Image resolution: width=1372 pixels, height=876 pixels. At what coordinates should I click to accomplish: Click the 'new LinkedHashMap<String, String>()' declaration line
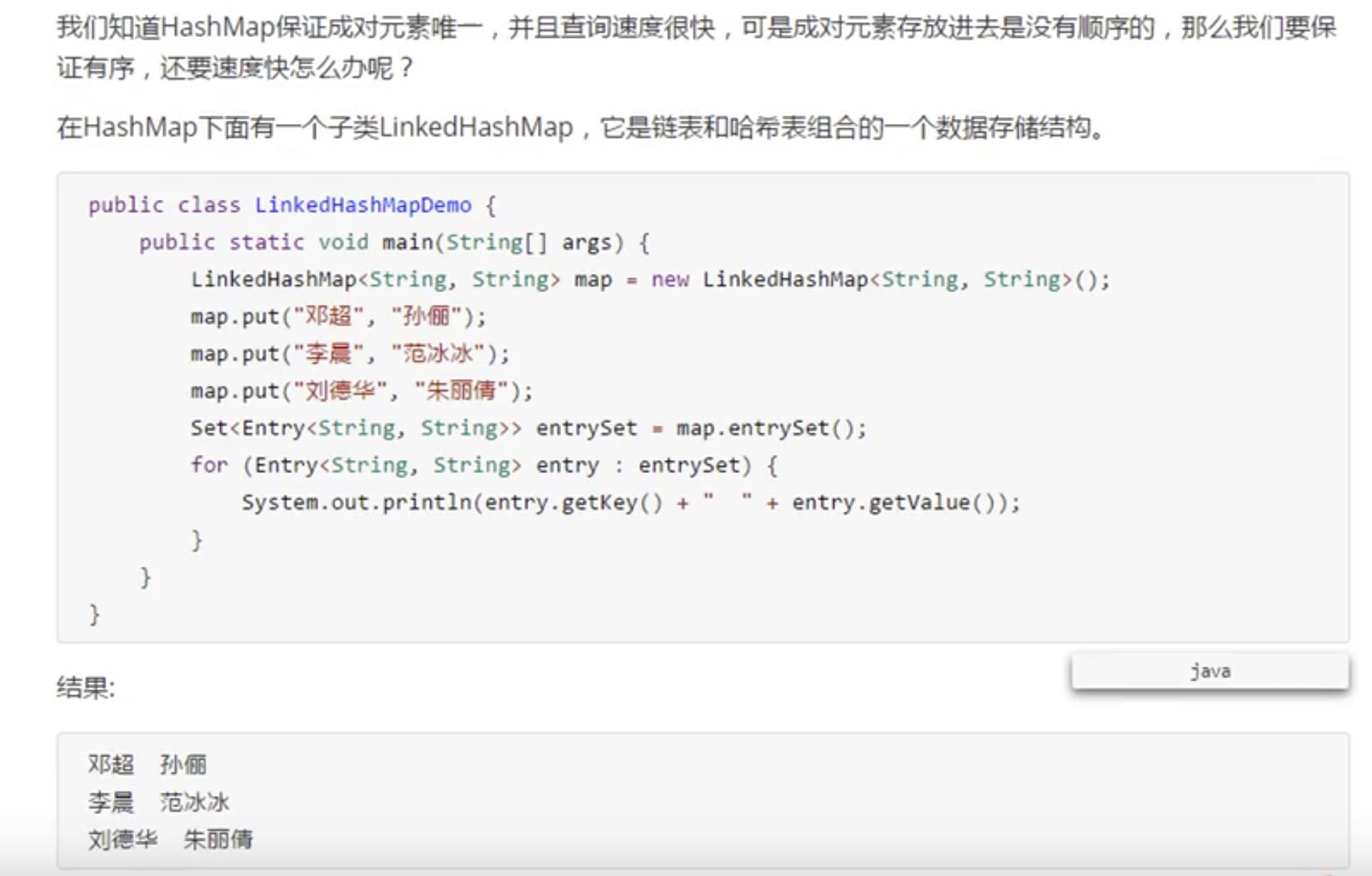click(650, 279)
